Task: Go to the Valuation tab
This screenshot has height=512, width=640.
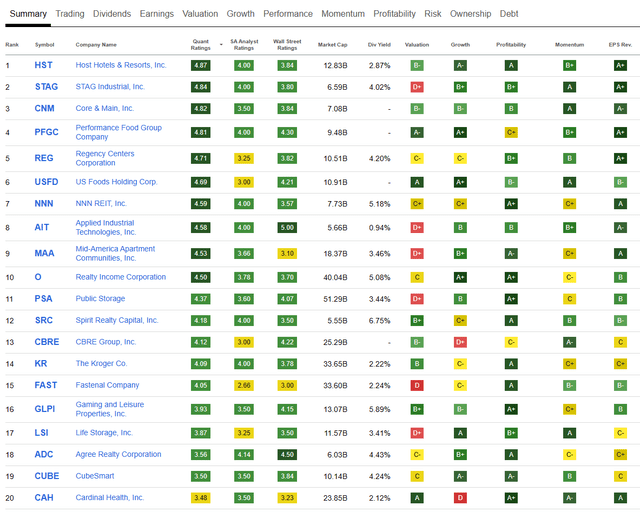Action: pyautogui.click(x=200, y=14)
